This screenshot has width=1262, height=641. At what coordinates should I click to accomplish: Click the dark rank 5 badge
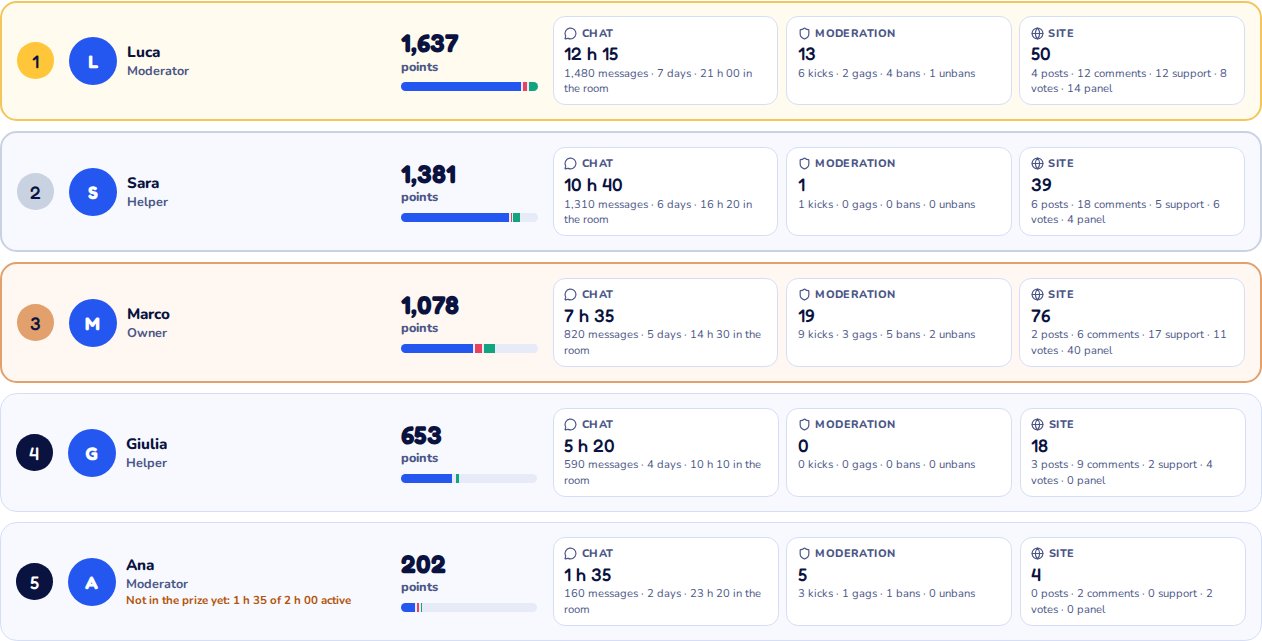coord(34,582)
